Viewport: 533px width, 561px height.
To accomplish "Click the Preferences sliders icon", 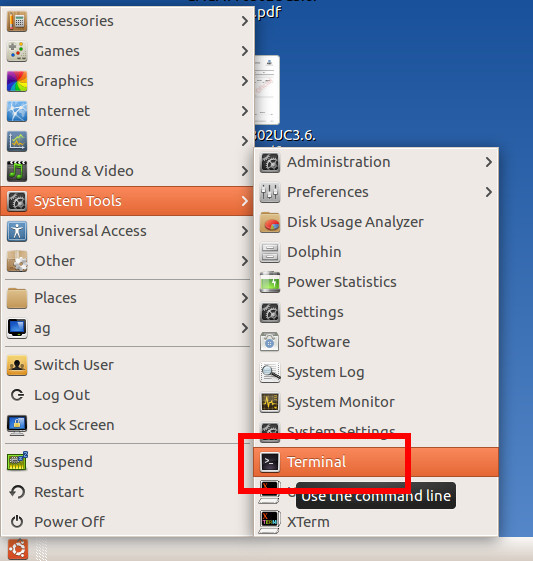I will pos(269,192).
